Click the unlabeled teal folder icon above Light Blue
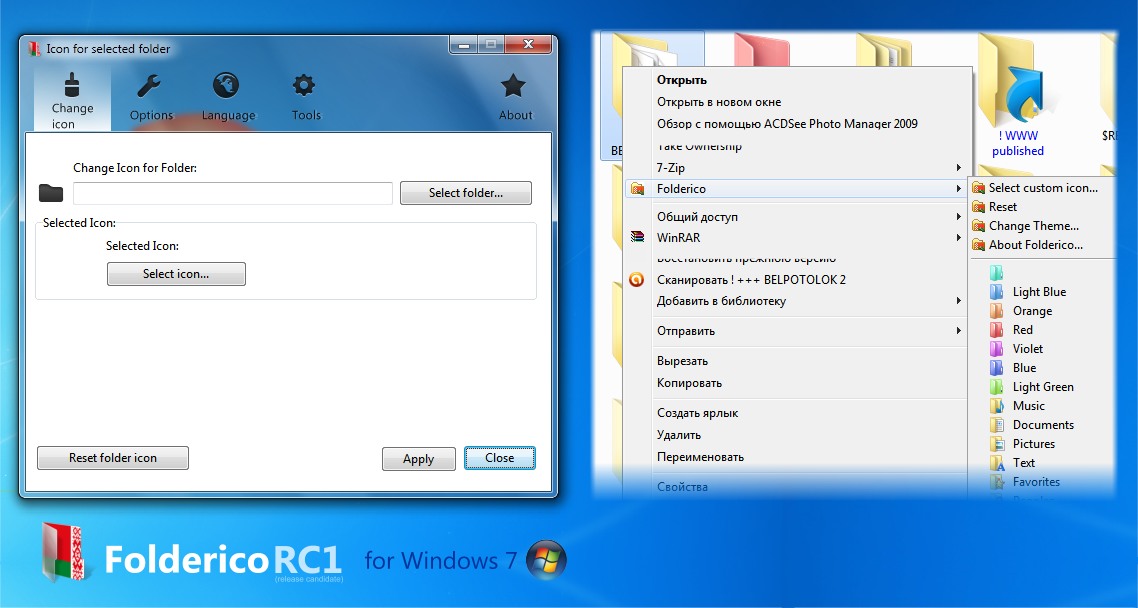 (x=996, y=273)
